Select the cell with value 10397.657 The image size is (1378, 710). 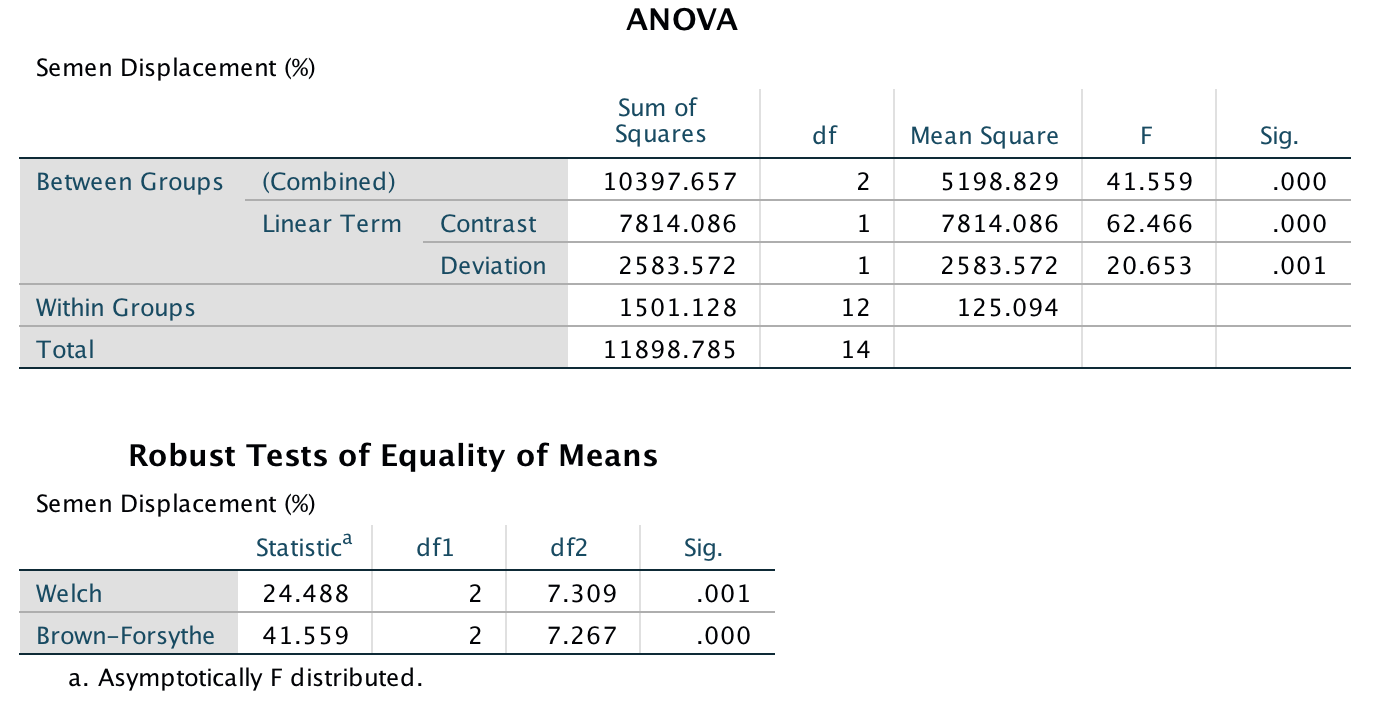(671, 182)
